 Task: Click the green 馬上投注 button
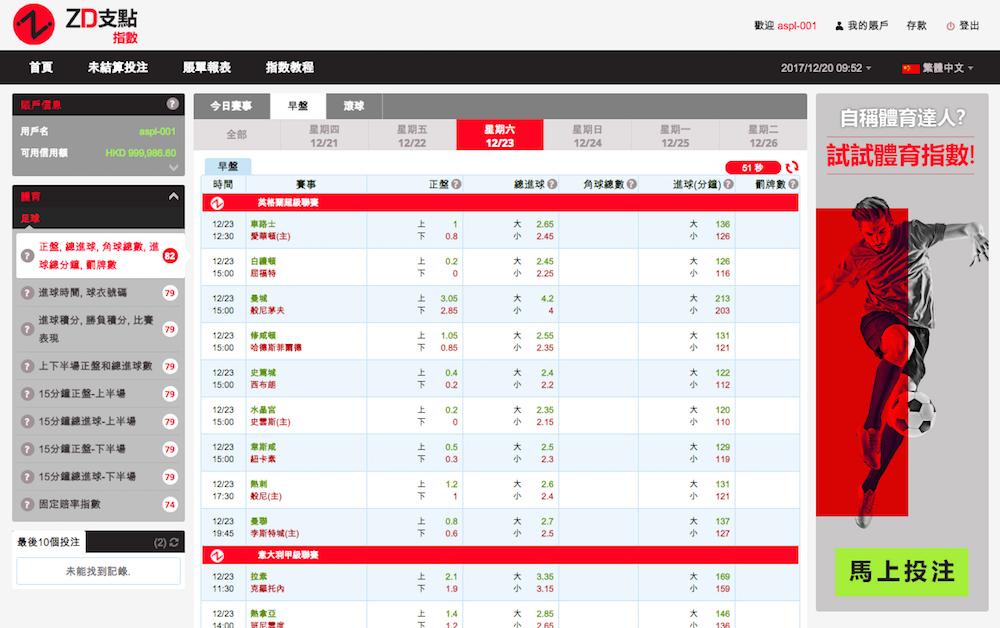(902, 571)
